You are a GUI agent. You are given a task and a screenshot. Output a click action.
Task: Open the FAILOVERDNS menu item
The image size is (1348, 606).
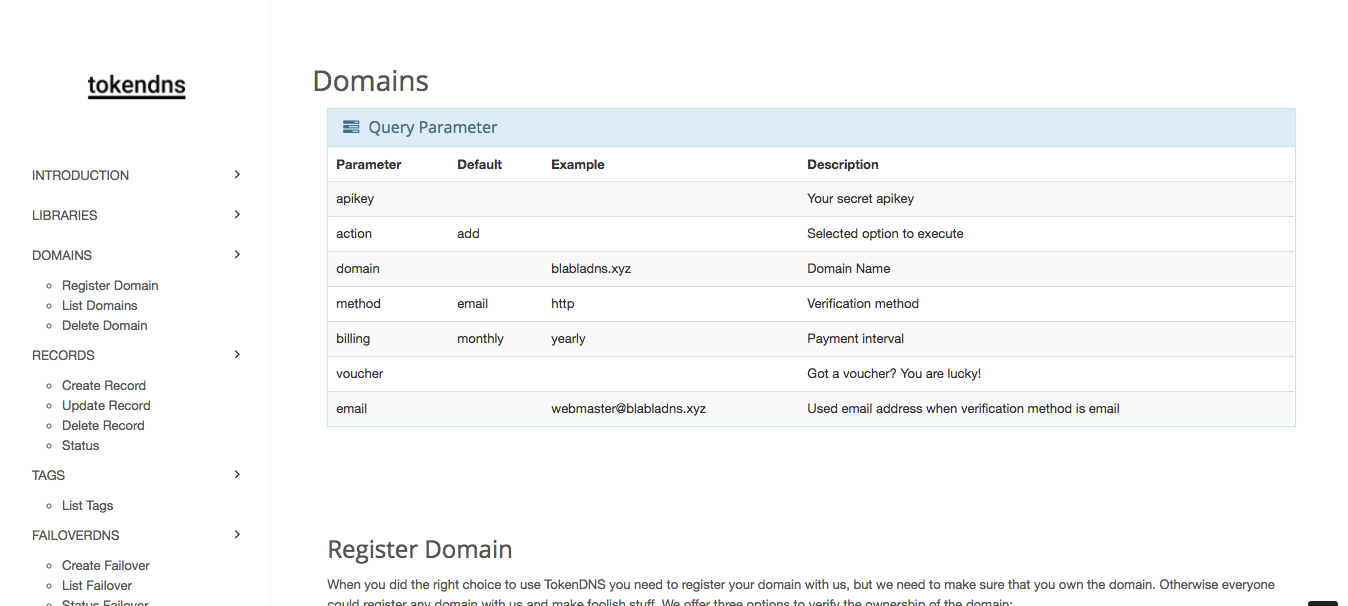[76, 535]
